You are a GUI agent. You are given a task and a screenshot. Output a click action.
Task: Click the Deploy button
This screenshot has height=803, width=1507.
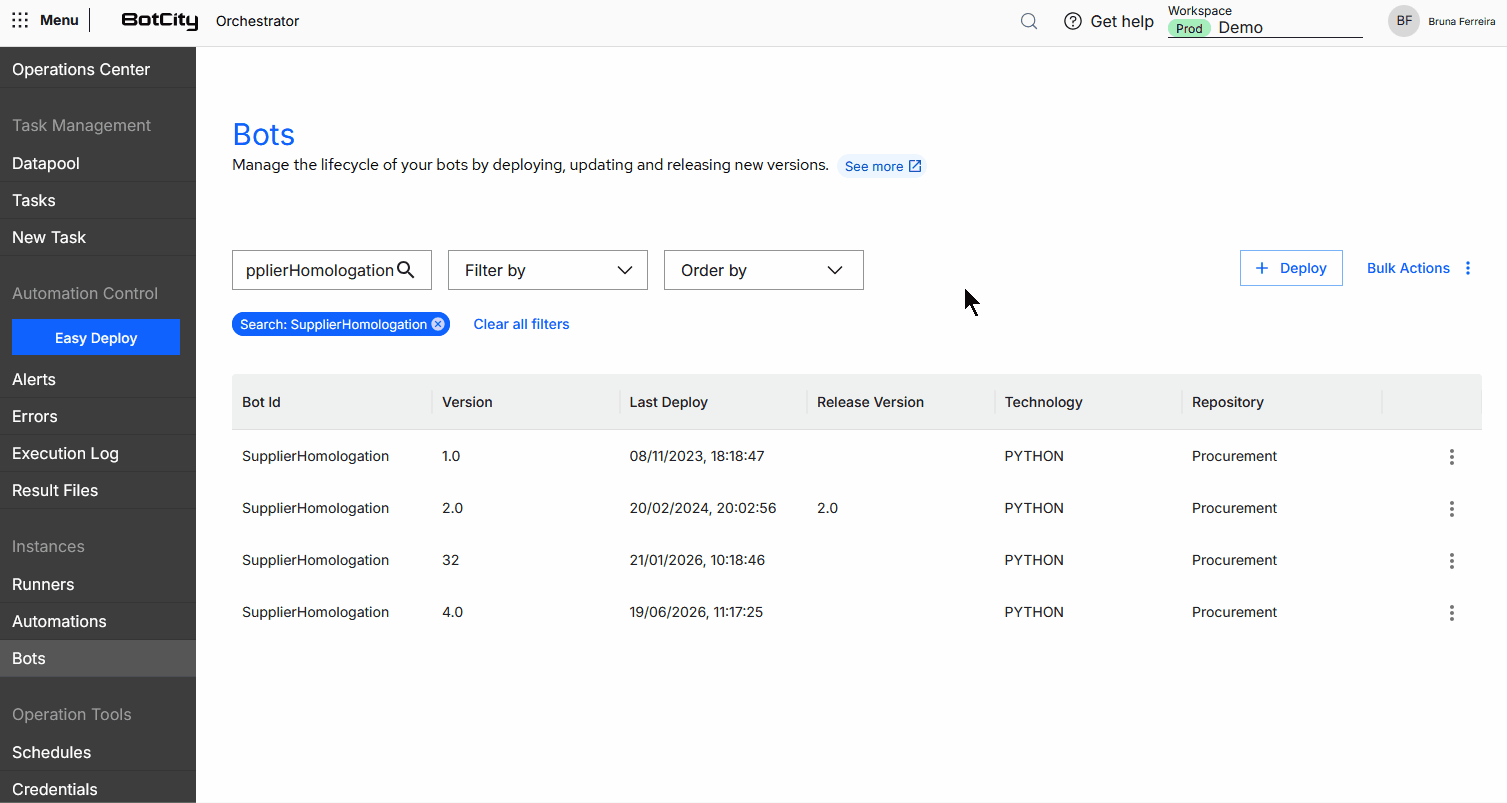(x=1291, y=268)
